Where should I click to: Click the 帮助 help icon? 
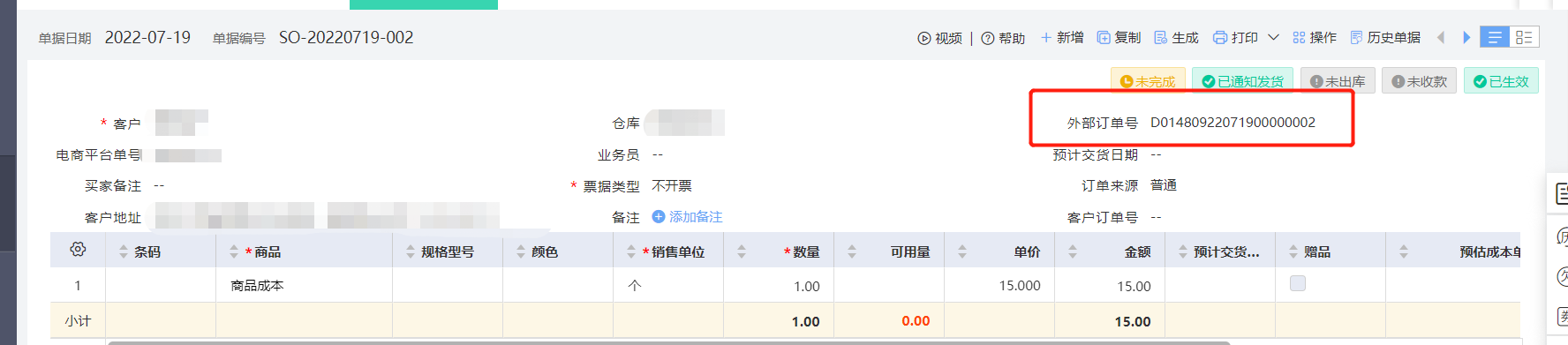coord(988,38)
